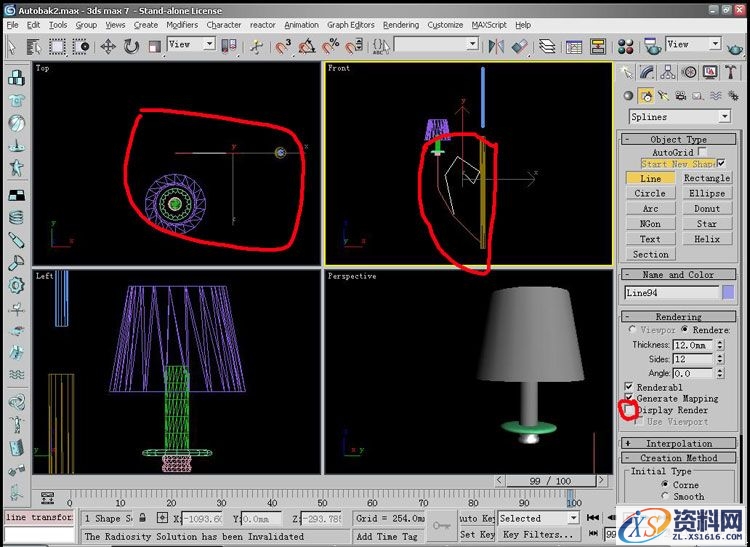Image resolution: width=750 pixels, height=547 pixels.
Task: Open the Modifiers menu
Action: tap(182, 25)
